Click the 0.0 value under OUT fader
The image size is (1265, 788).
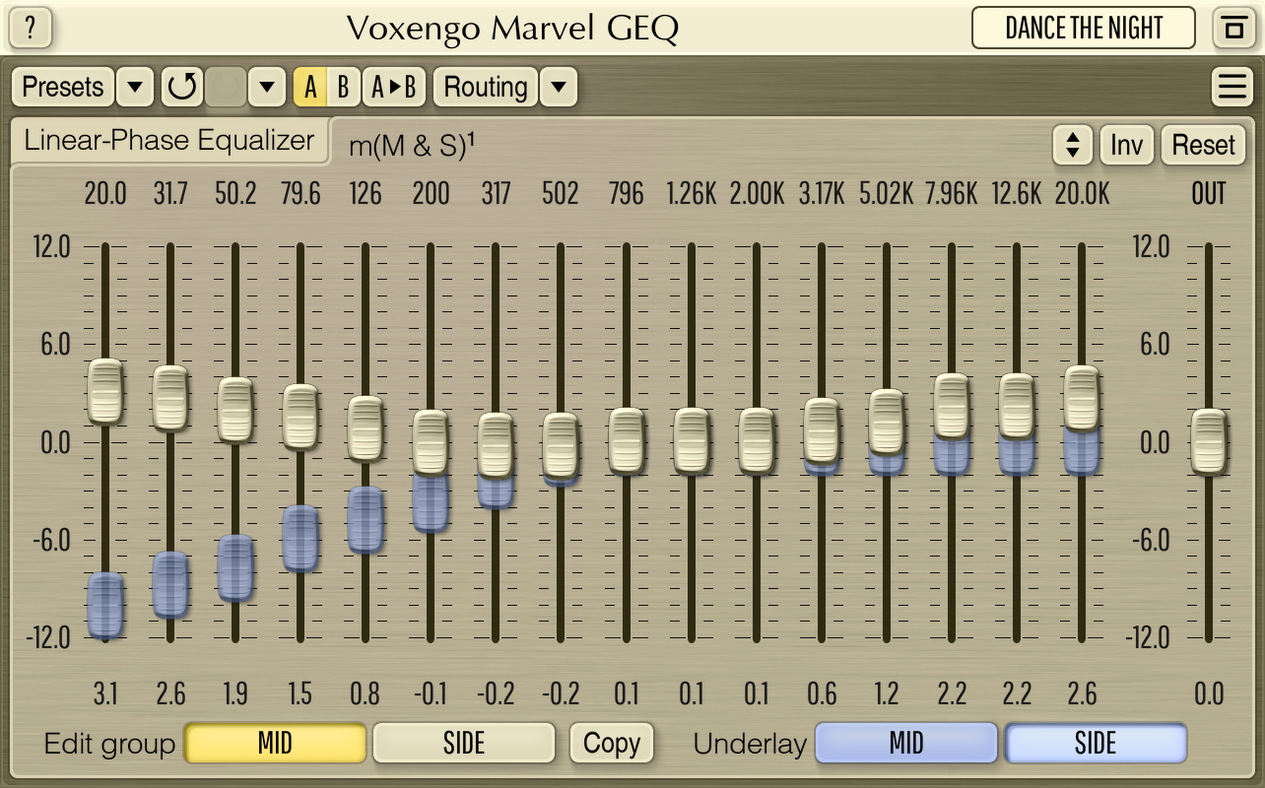point(1208,693)
